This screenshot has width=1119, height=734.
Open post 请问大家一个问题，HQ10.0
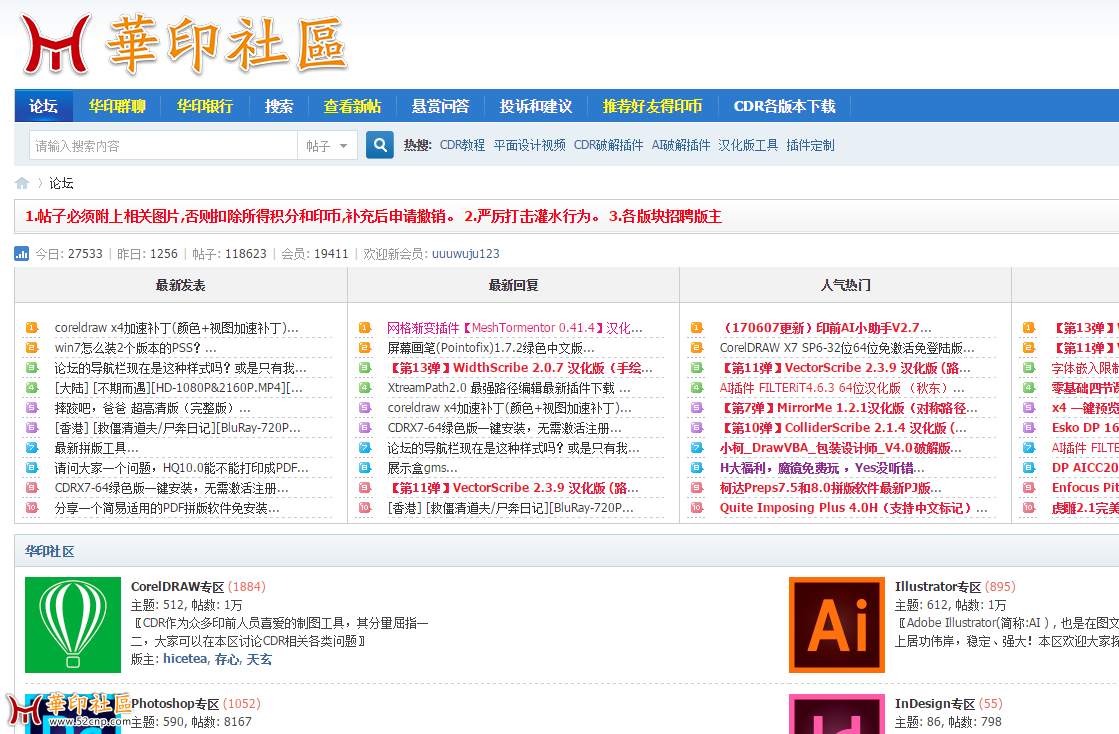[181, 468]
